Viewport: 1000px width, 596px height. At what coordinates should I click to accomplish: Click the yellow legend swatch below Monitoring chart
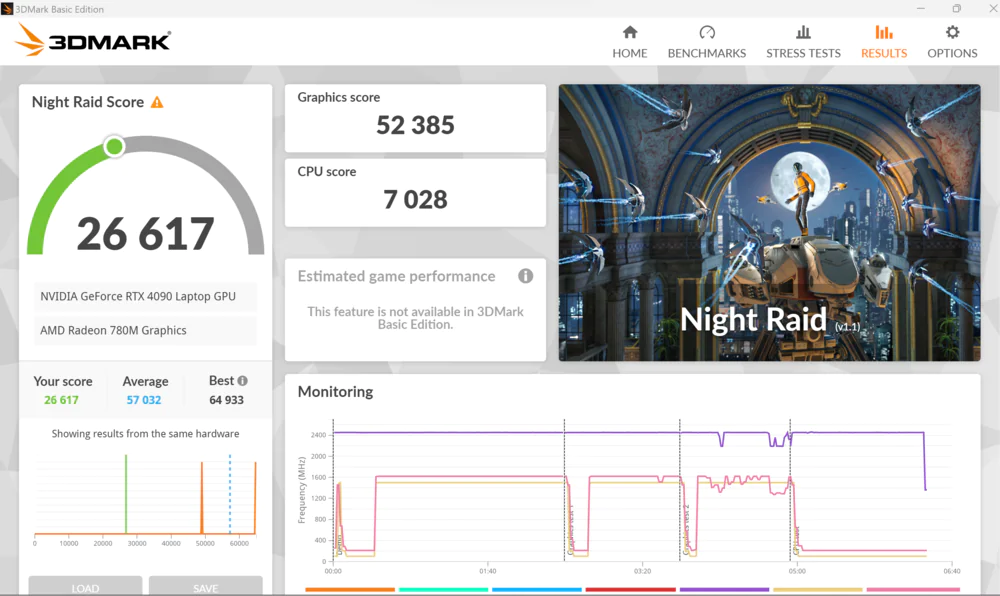(x=818, y=590)
